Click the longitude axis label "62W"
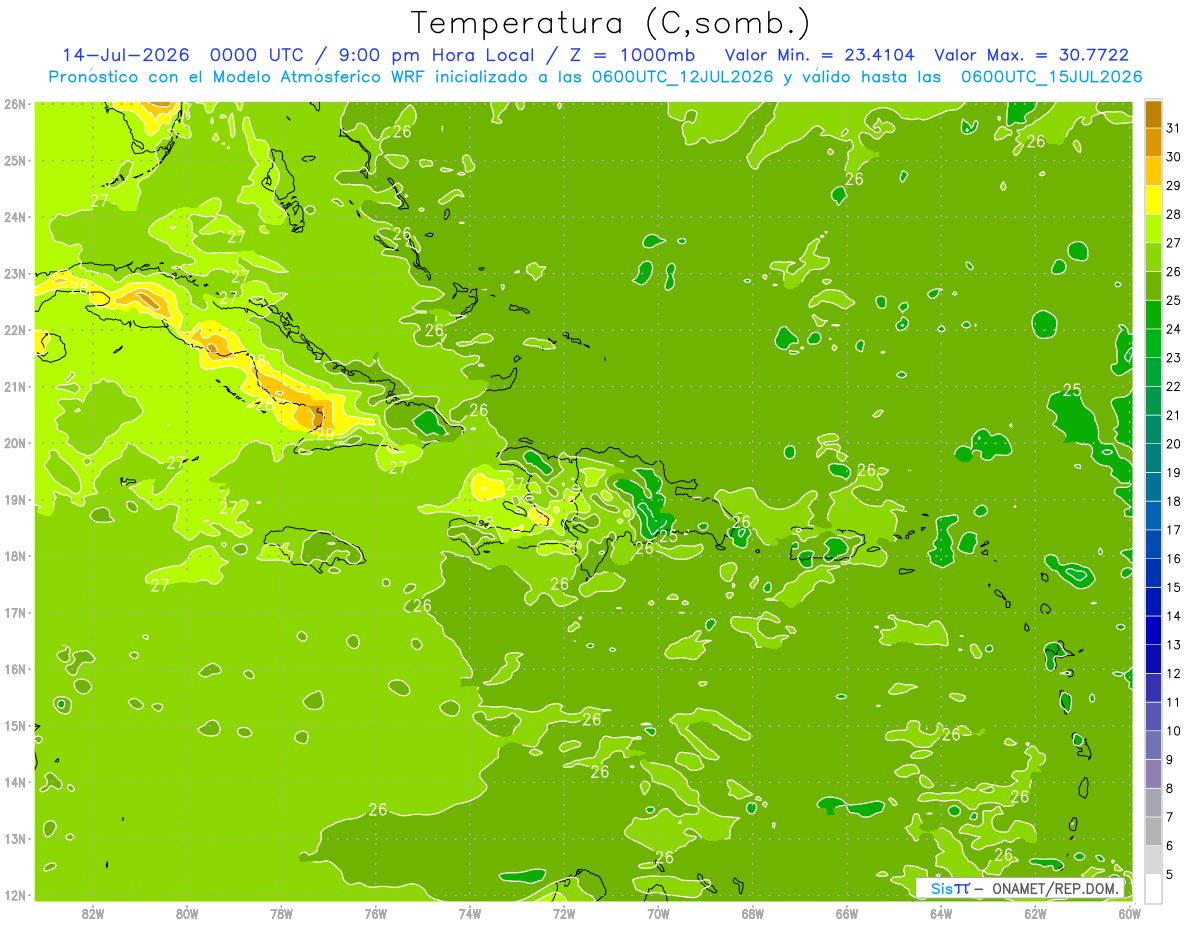This screenshot has height=927, width=1200. click(x=1036, y=913)
